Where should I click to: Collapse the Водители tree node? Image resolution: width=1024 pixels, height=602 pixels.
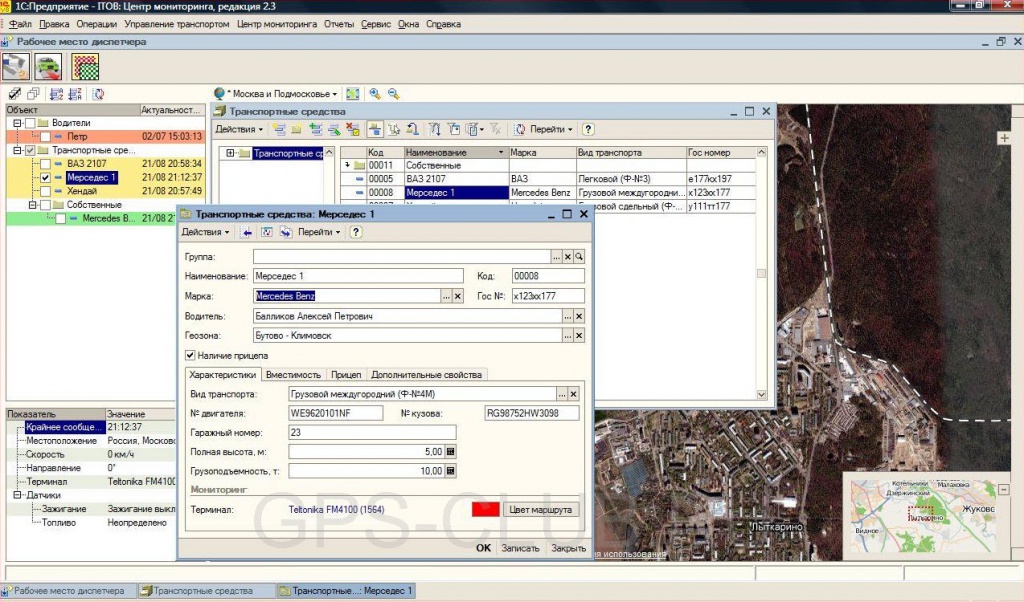(x=18, y=123)
